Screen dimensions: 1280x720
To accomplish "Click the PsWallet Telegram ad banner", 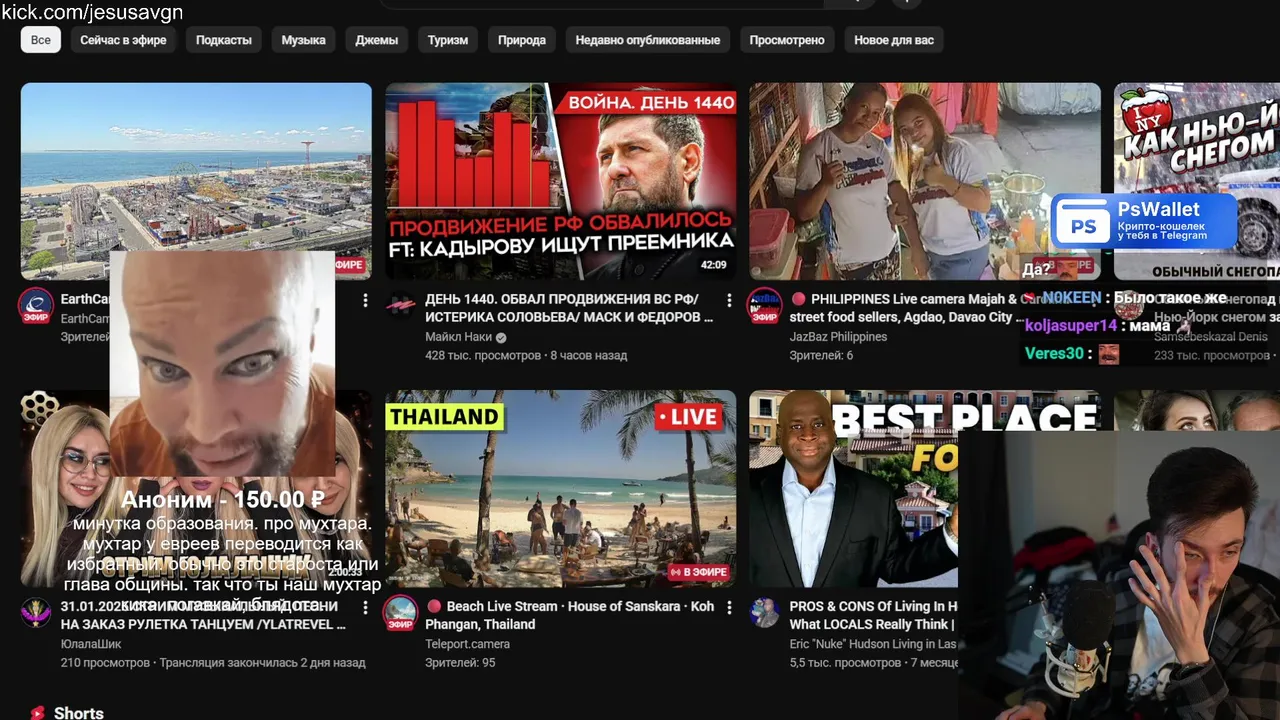I will [x=1144, y=222].
